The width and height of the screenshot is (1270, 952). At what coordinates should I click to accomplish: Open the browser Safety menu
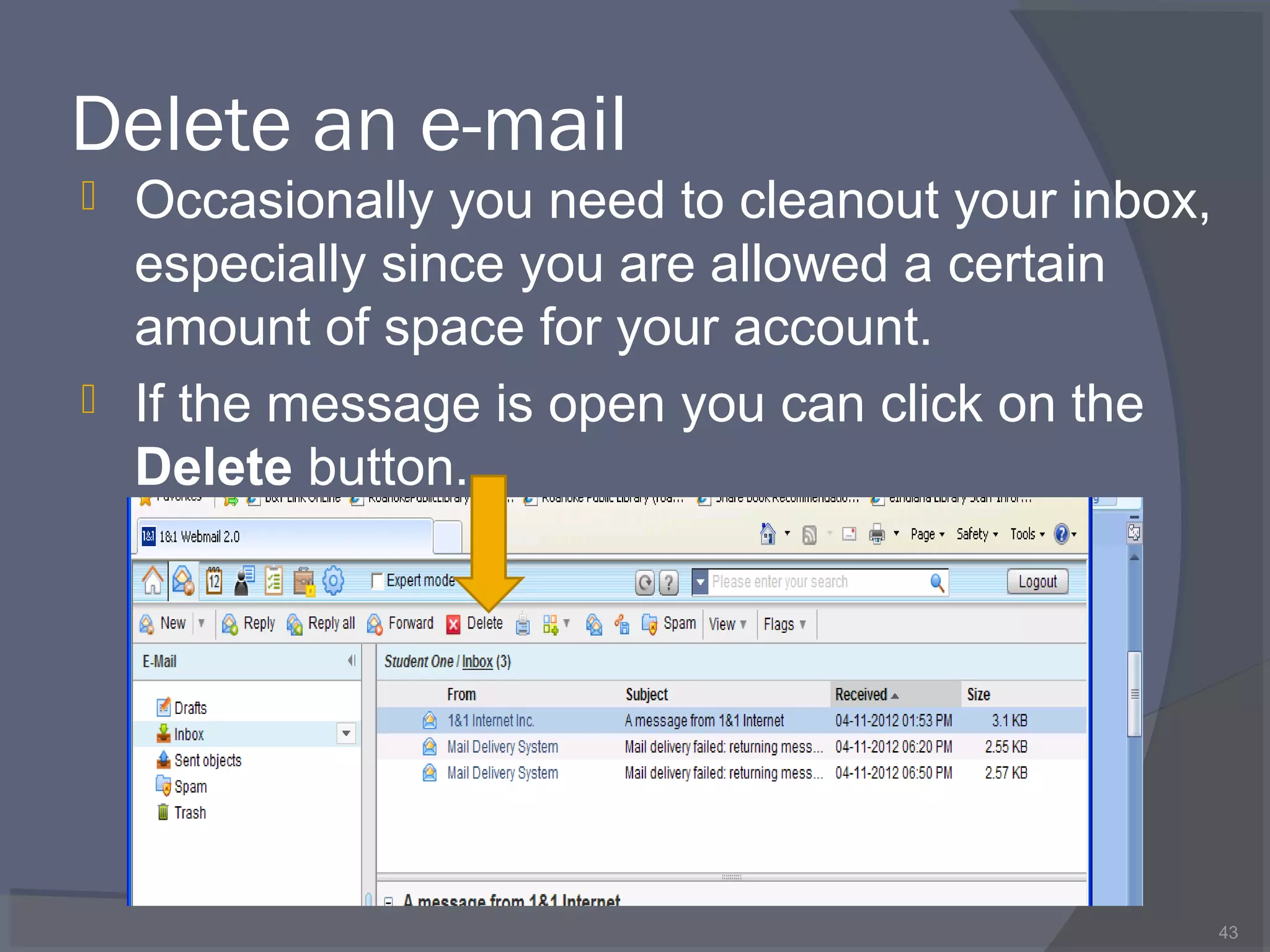coord(977,534)
